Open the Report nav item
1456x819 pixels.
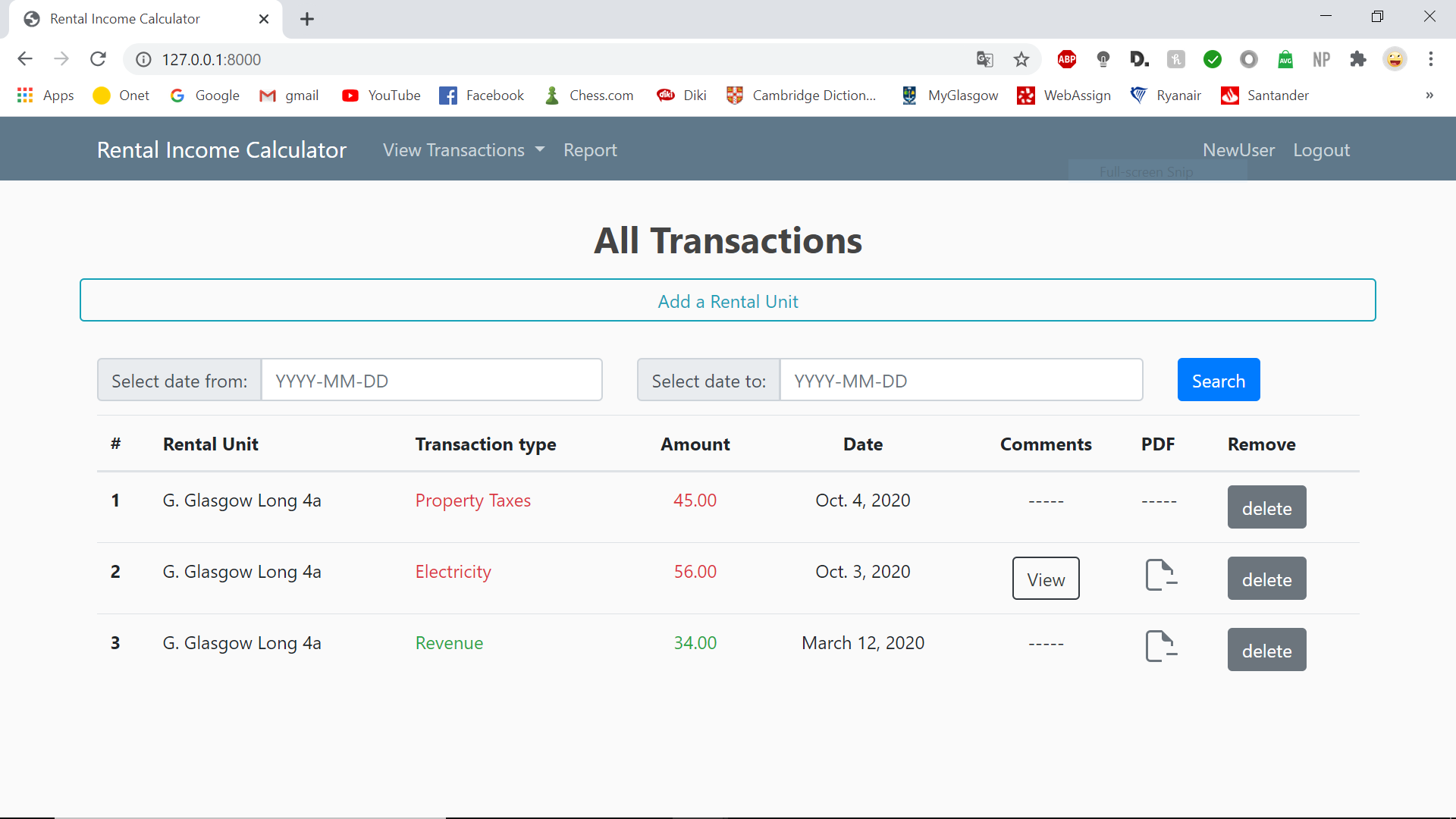590,150
